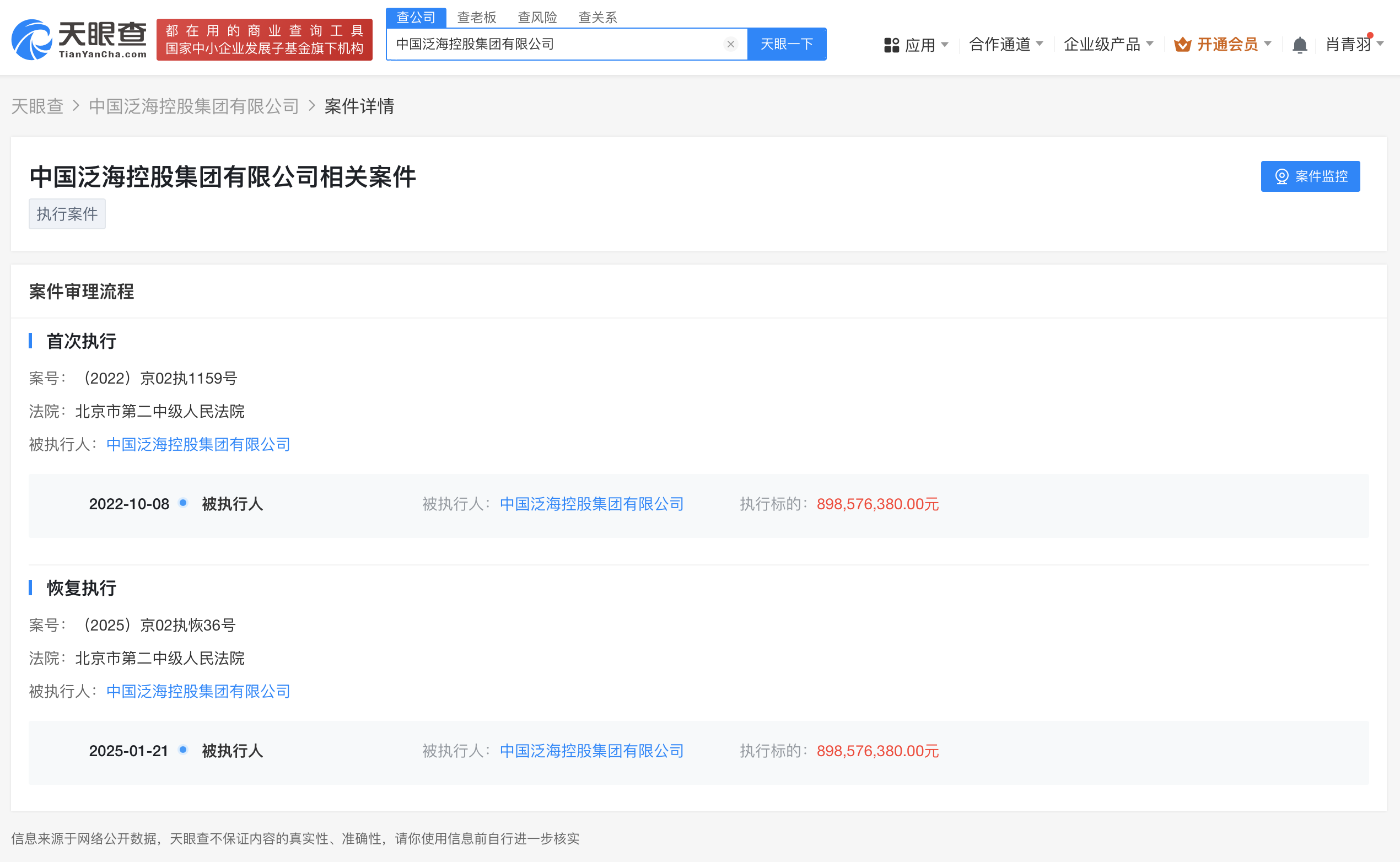This screenshot has width=1400, height=862.
Task: Click the crown membership icon
Action: pos(1182,45)
